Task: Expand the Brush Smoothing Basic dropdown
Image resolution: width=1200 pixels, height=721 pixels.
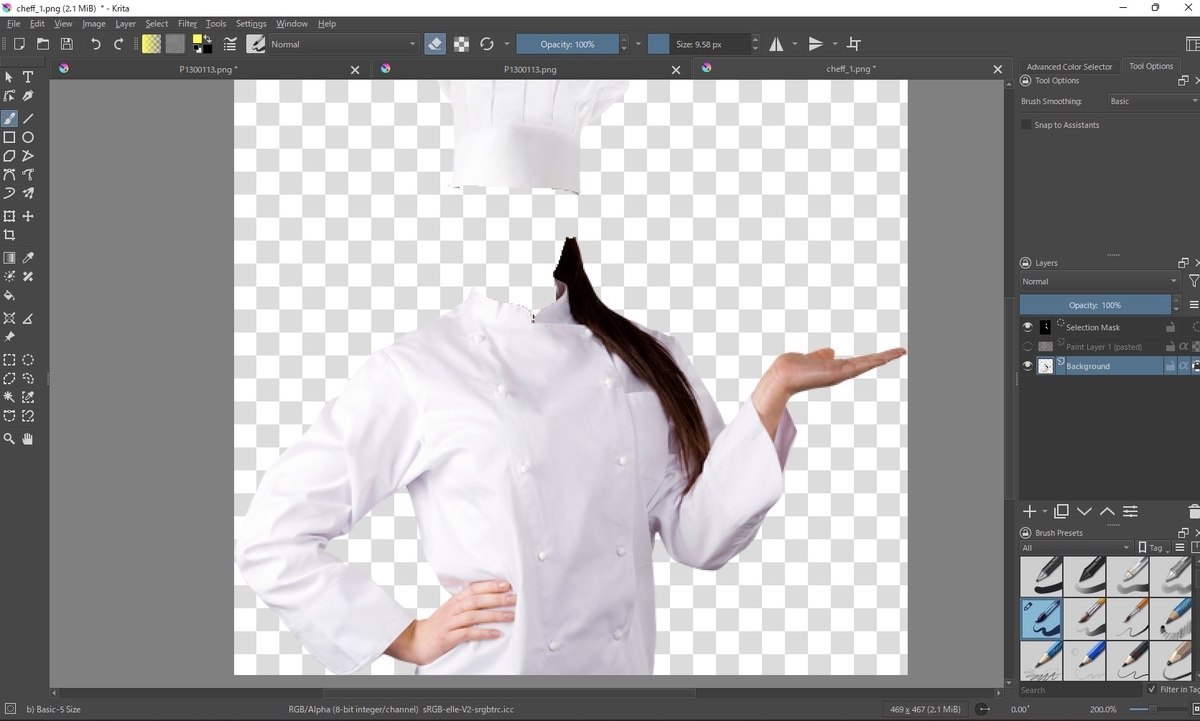Action: [1152, 101]
